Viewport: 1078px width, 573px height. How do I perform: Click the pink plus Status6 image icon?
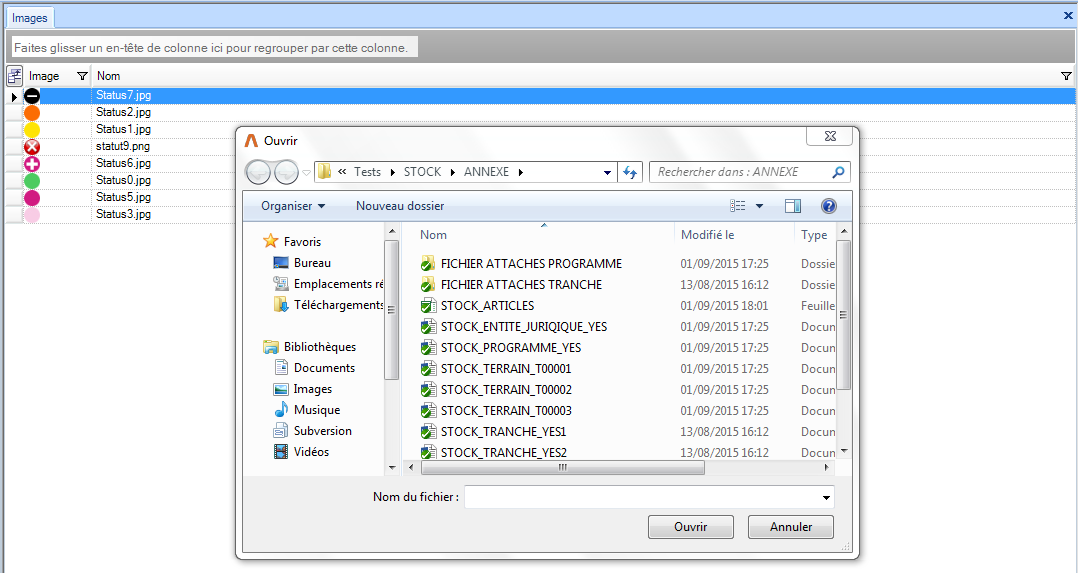(32, 164)
